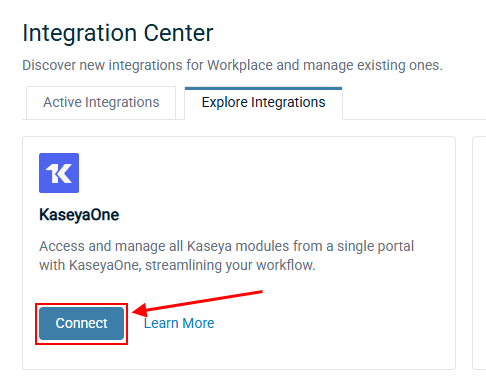Select the KaseyaOne card title
The height and width of the screenshot is (385, 486).
[x=79, y=215]
